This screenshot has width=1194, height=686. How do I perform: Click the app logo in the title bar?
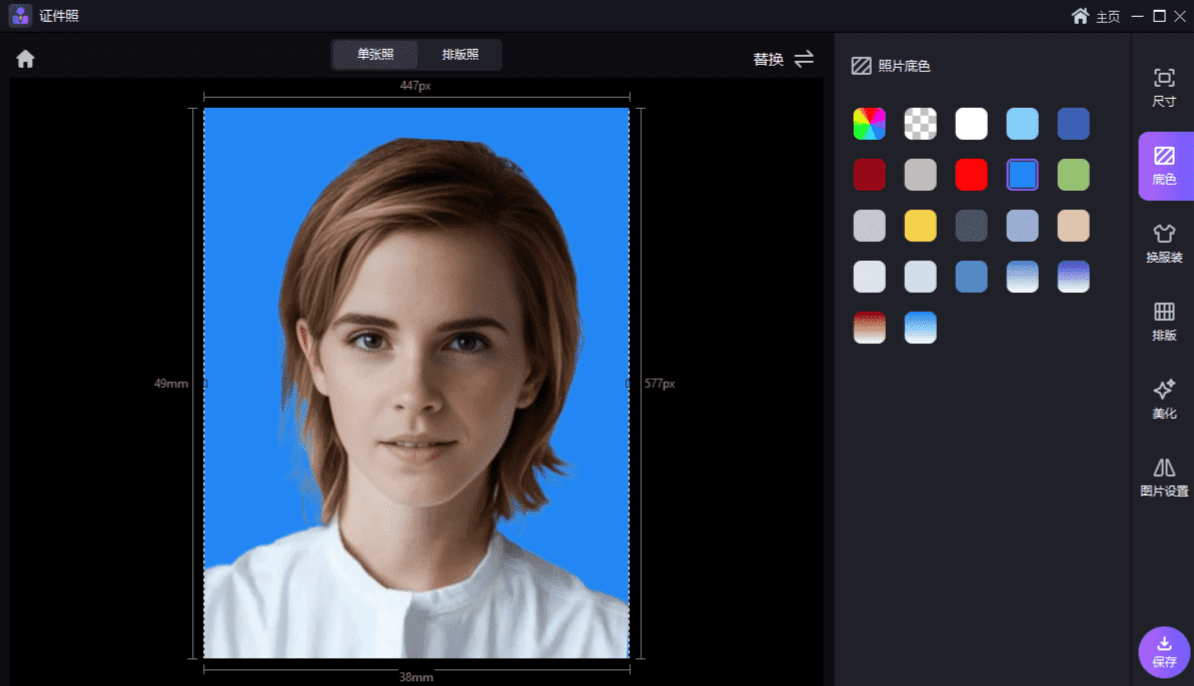point(22,16)
